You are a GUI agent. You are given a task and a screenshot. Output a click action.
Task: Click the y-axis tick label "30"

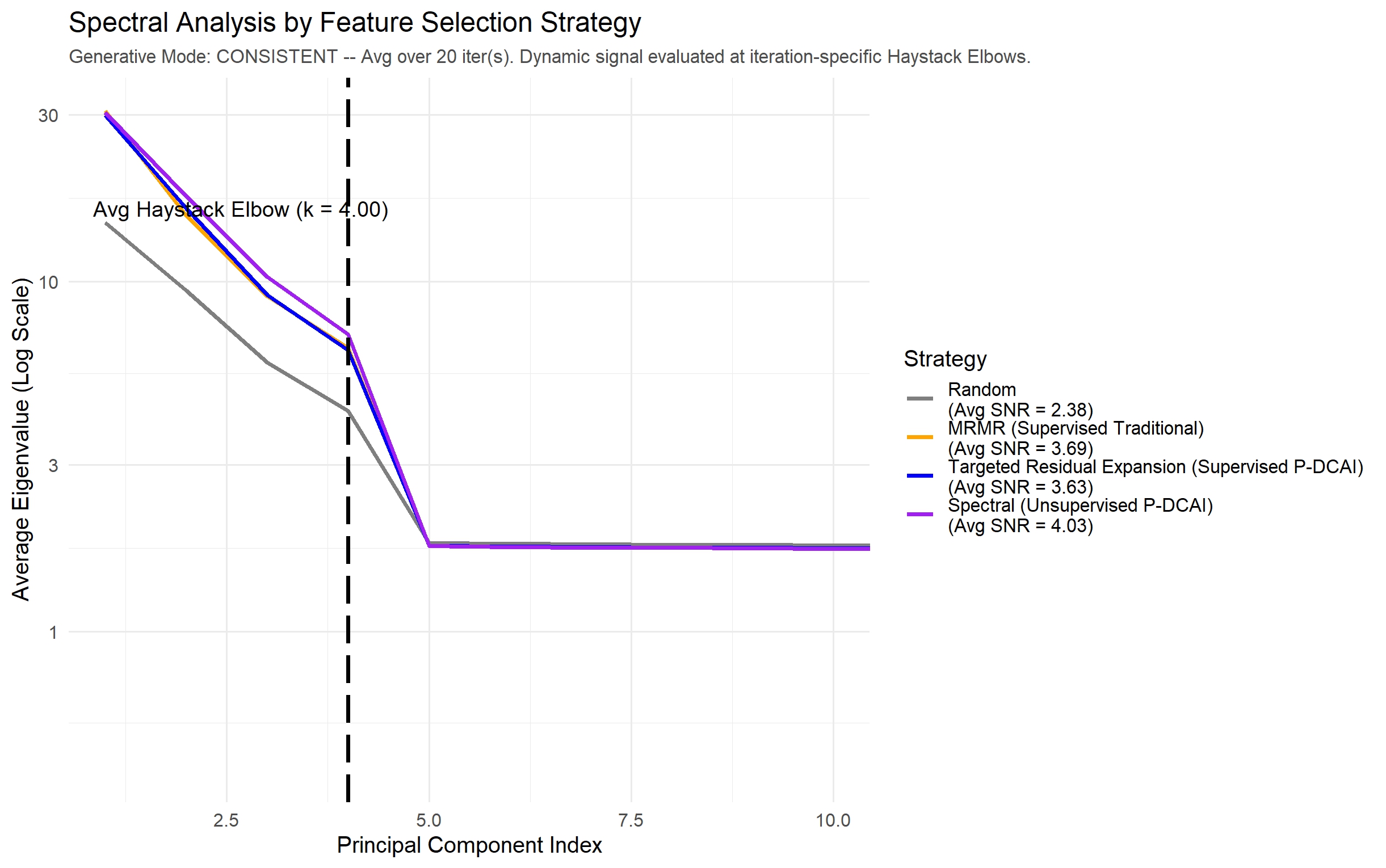click(48, 115)
